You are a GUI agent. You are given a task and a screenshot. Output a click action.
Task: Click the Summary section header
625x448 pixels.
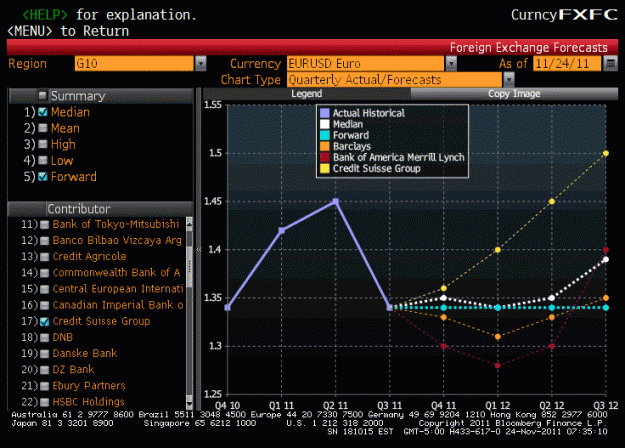click(x=101, y=96)
